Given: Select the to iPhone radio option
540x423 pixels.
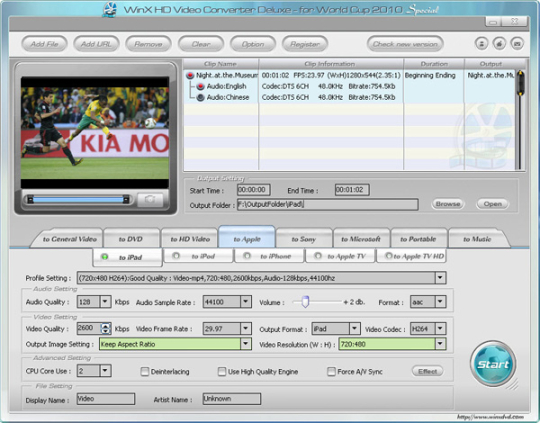Looking at the screenshot, I should [247, 256].
